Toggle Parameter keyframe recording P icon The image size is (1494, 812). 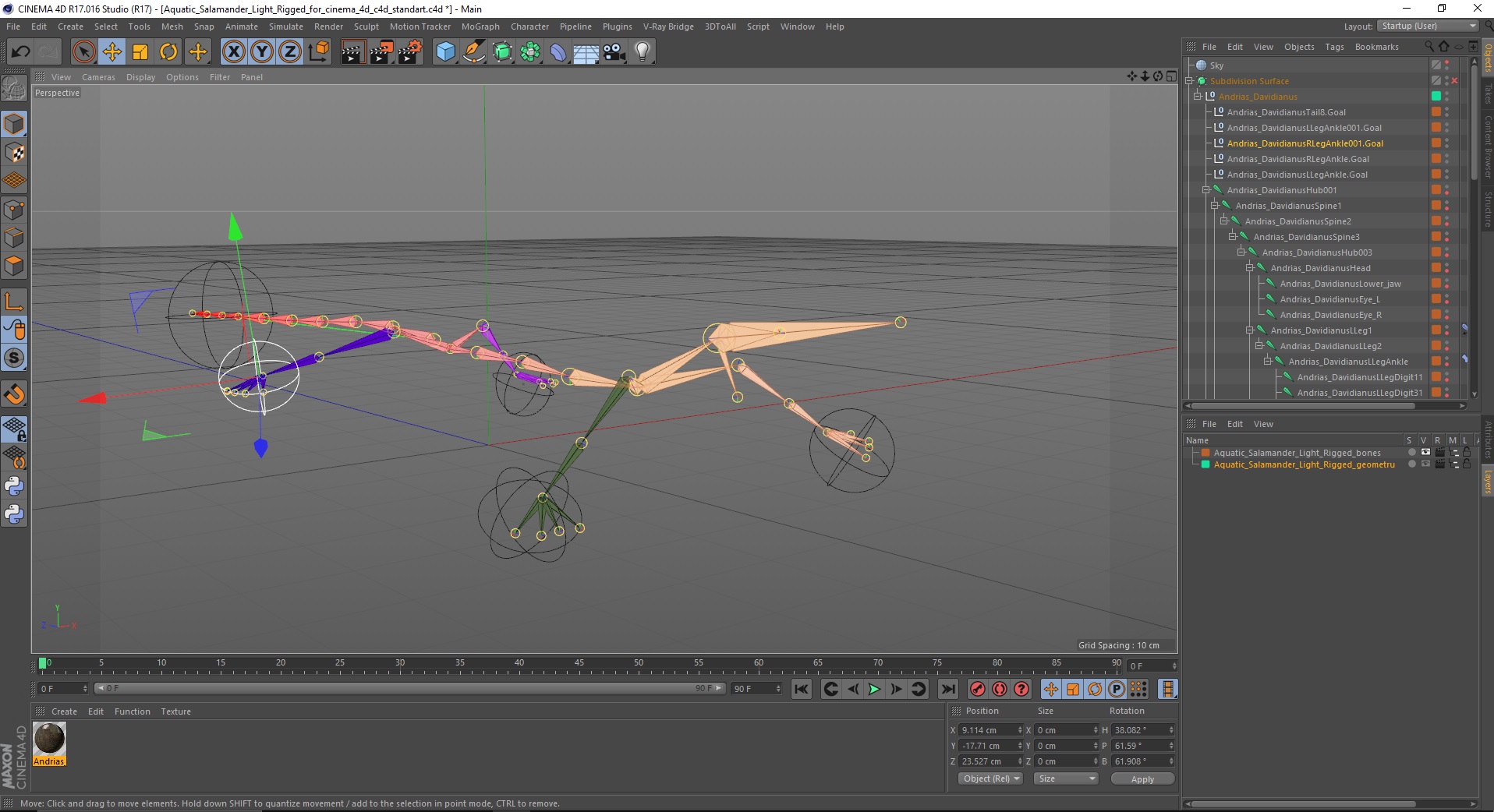[x=1117, y=689]
